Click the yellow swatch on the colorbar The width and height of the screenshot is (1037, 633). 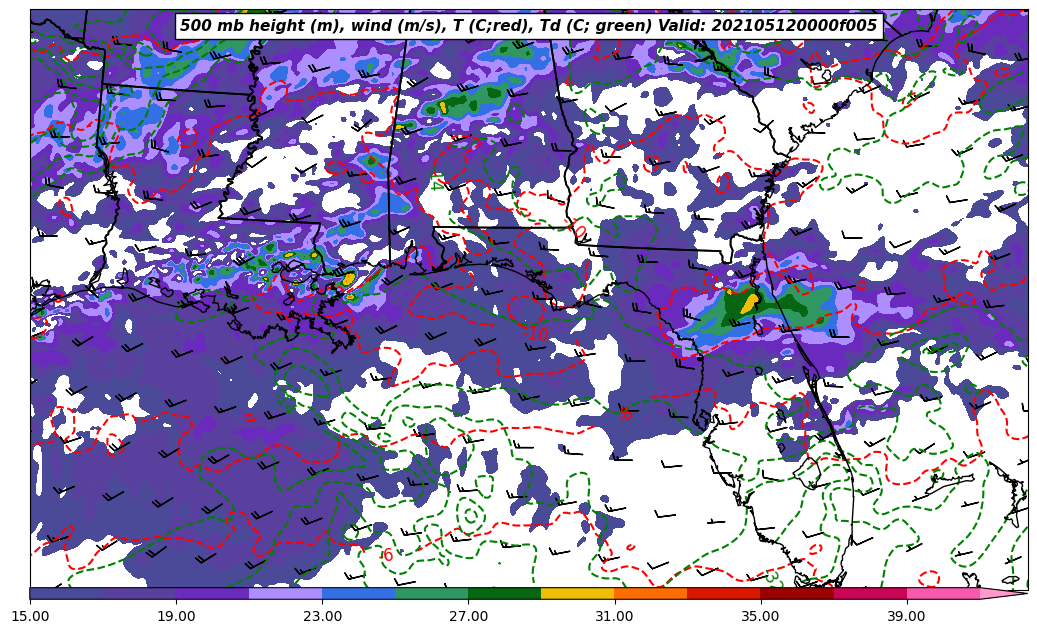577,593
